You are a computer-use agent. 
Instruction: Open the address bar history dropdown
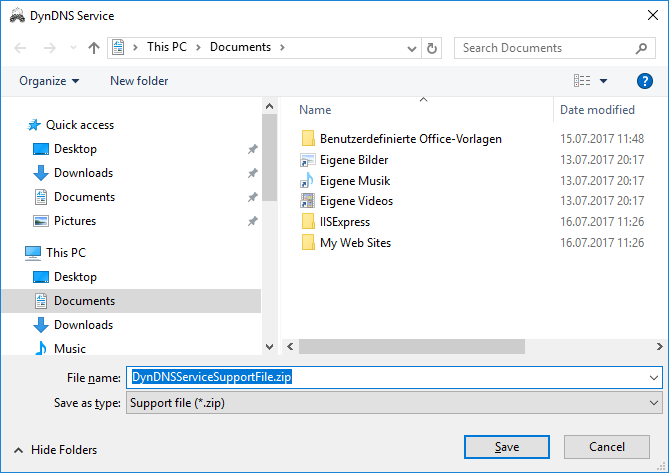411,48
